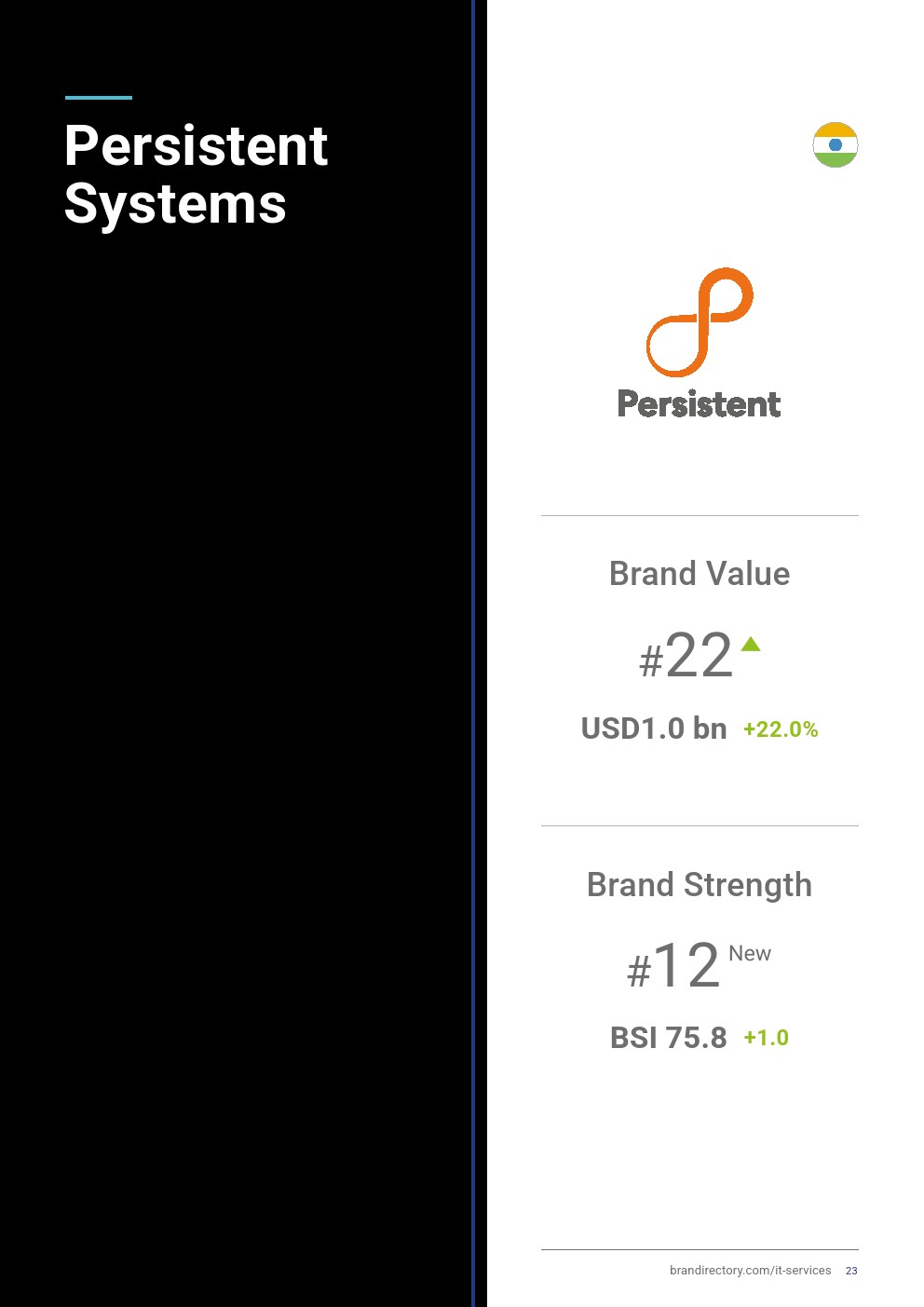The width and height of the screenshot is (924, 1307).
Task: Click the India flag icon
Action: (835, 145)
